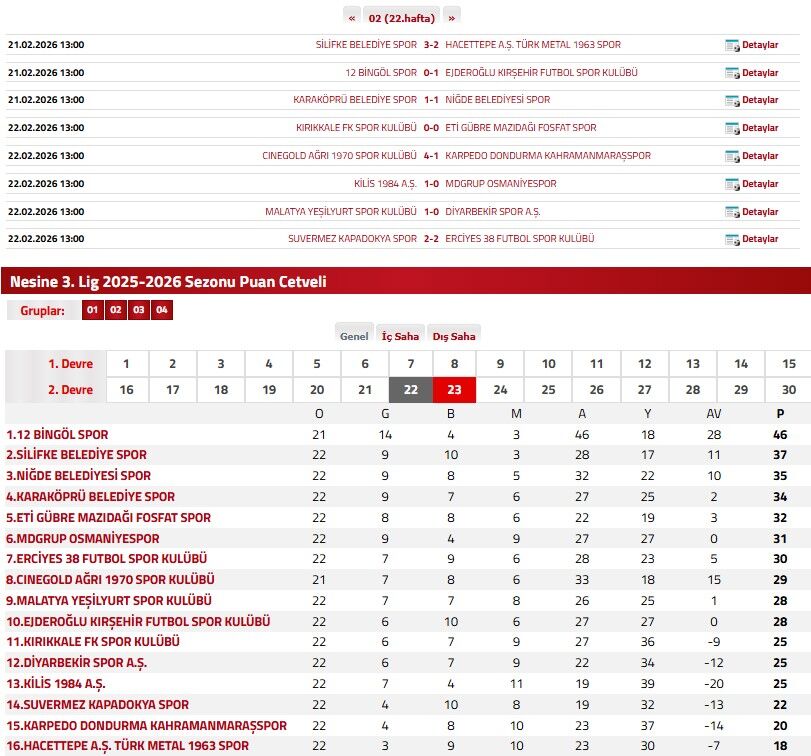Select week 26 in 2. Devre
Viewport: 811px width, 756px height.
coord(596,390)
